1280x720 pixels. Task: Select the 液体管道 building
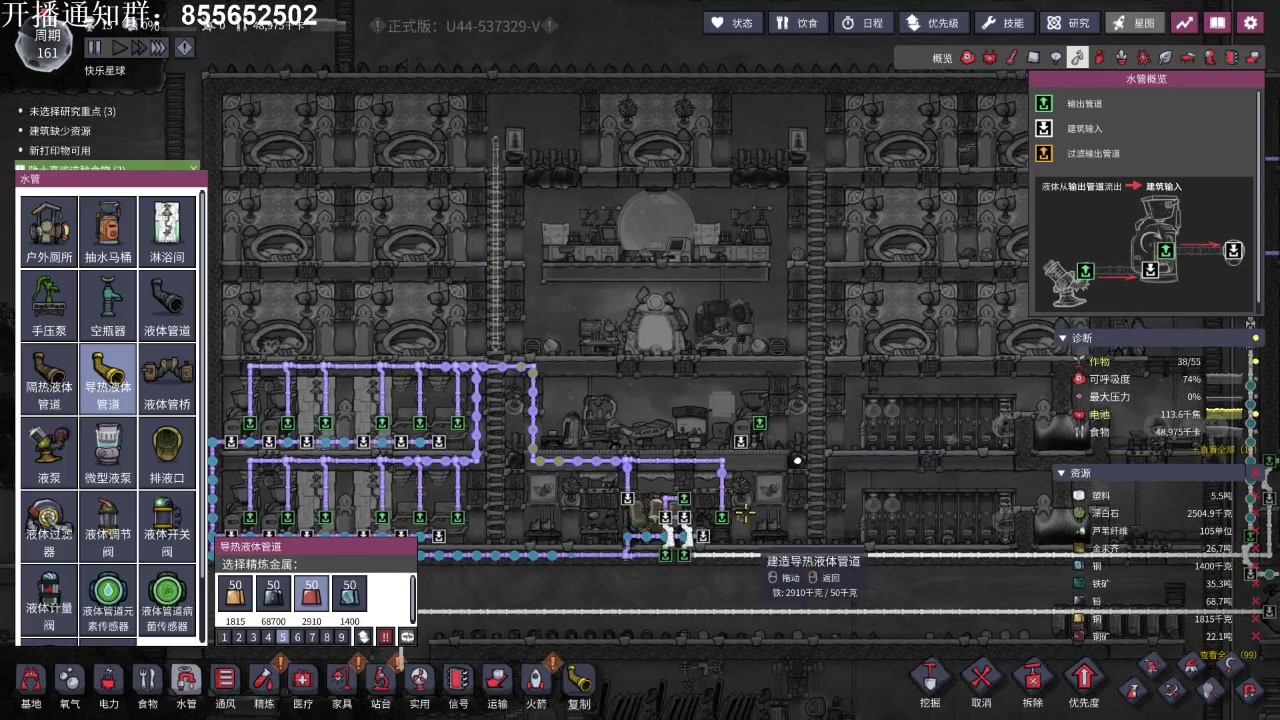pyautogui.click(x=167, y=305)
